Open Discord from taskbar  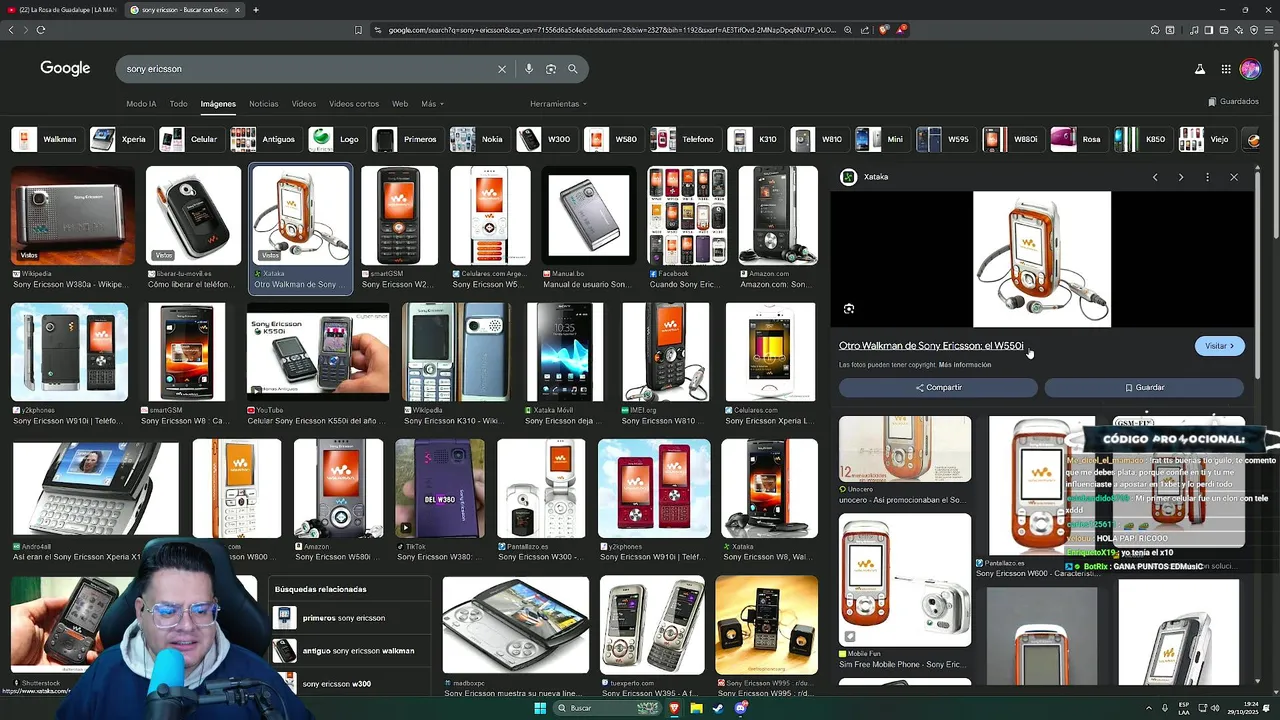point(741,708)
